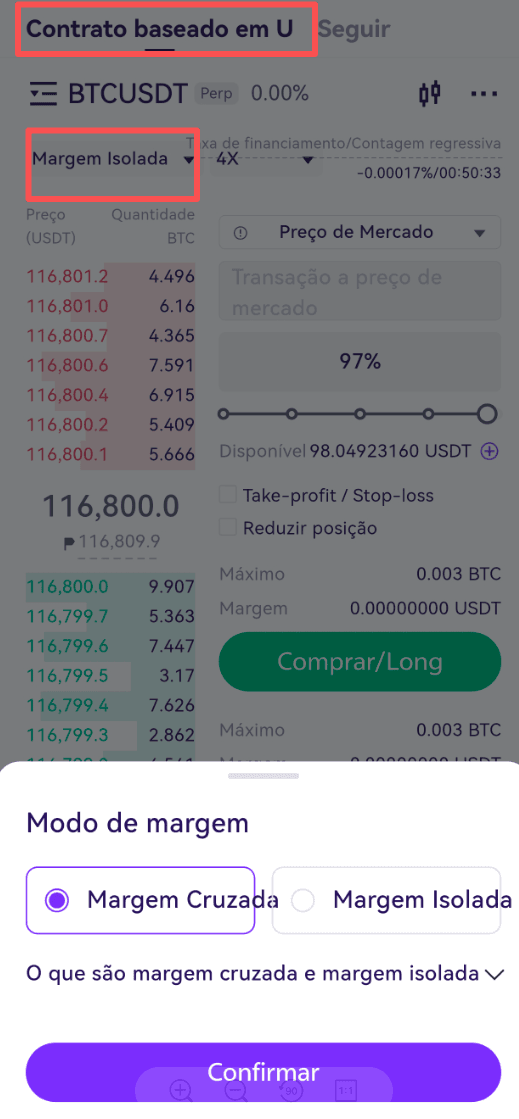
Task: Check the Reduzir posição checkbox
Action: click(x=228, y=528)
